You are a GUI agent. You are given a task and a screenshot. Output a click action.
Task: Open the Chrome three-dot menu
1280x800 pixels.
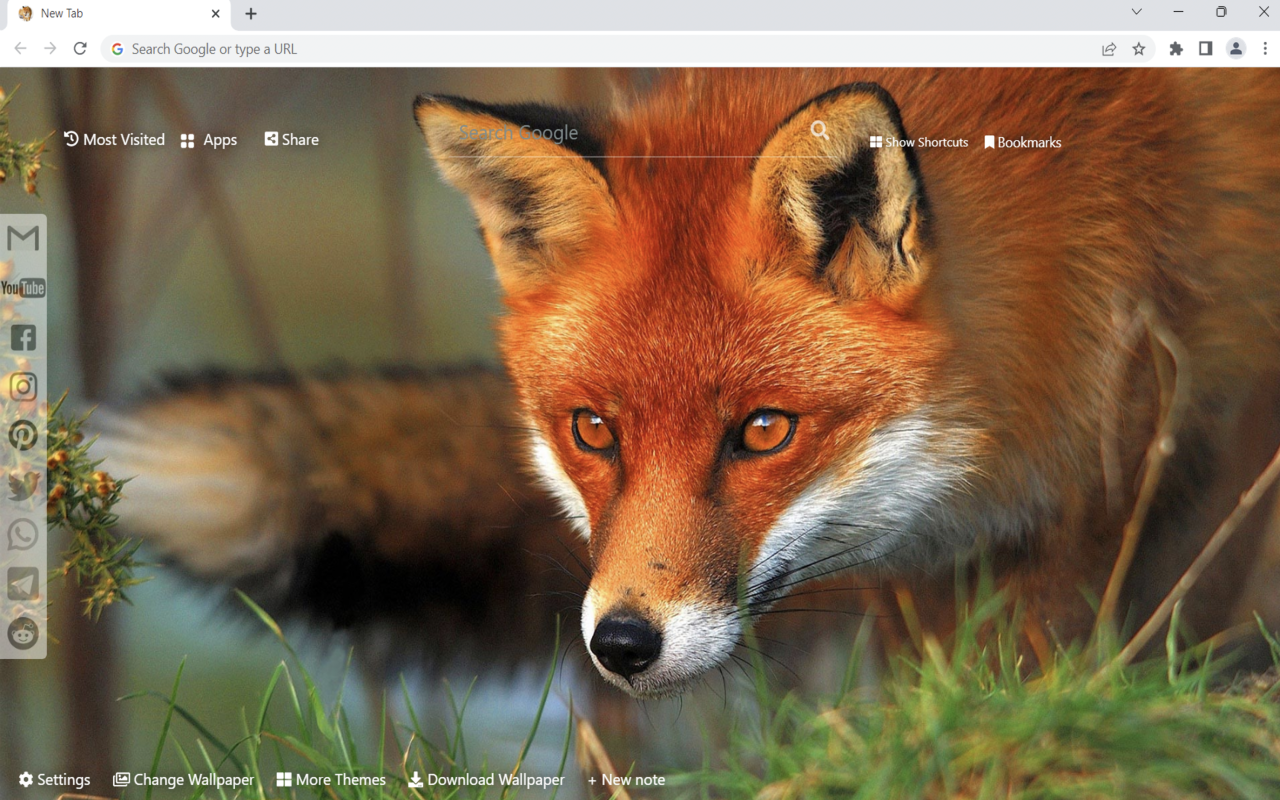[x=1265, y=49]
